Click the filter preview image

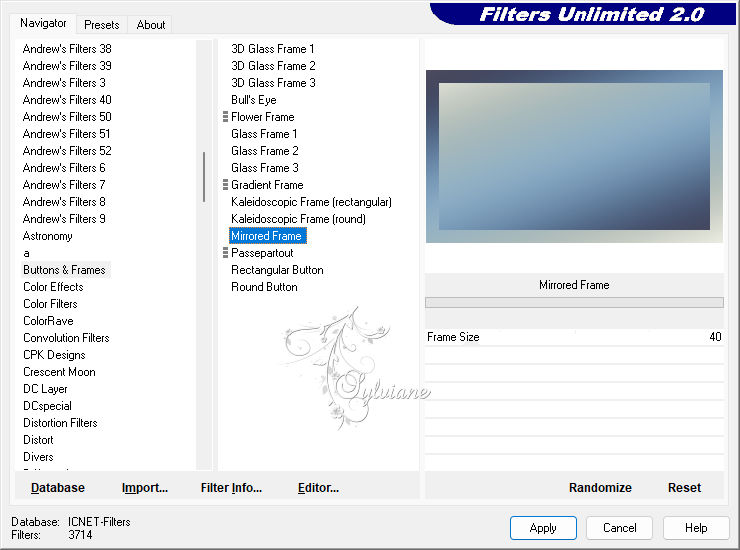(574, 156)
